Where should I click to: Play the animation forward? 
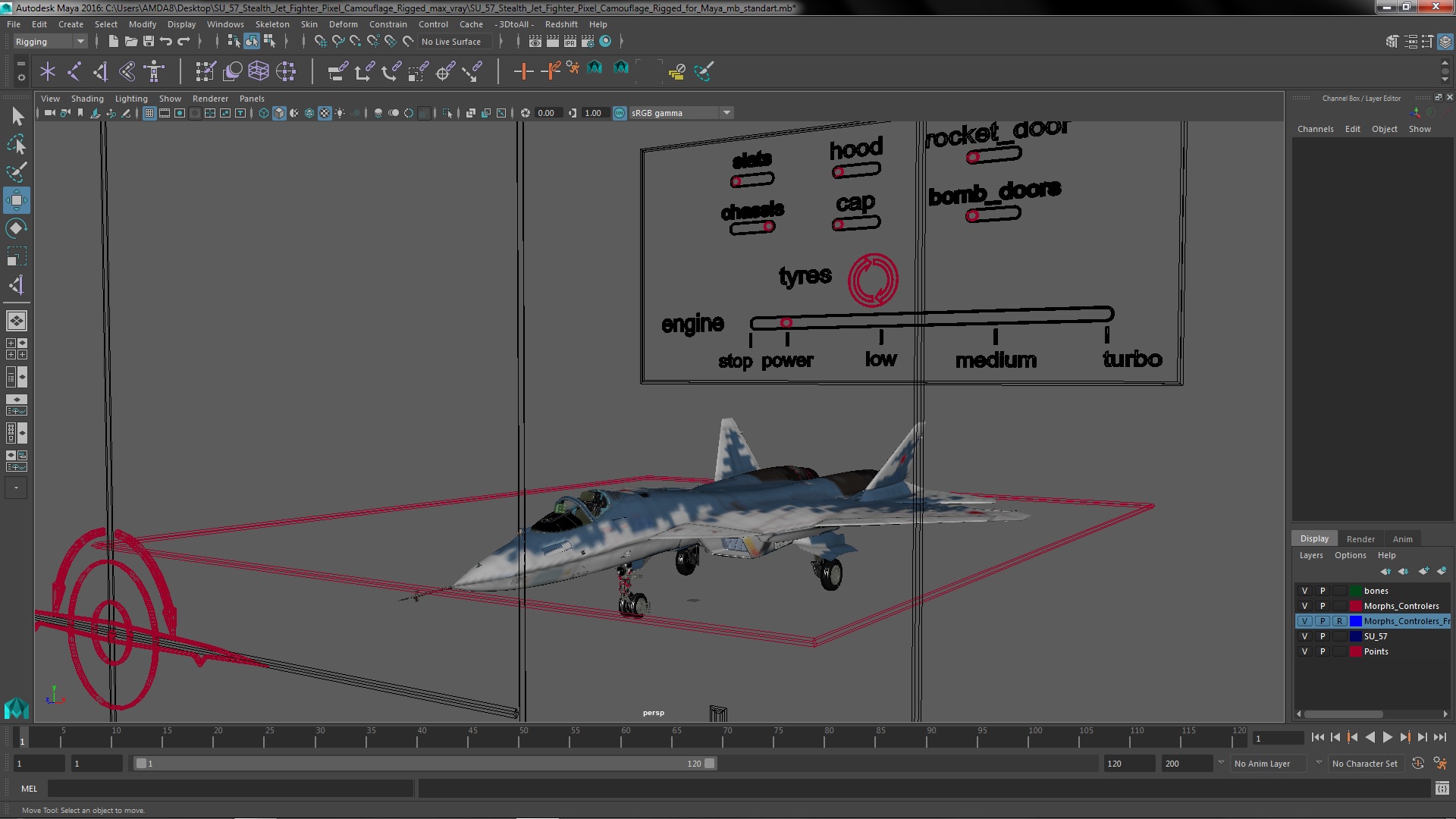point(1387,737)
